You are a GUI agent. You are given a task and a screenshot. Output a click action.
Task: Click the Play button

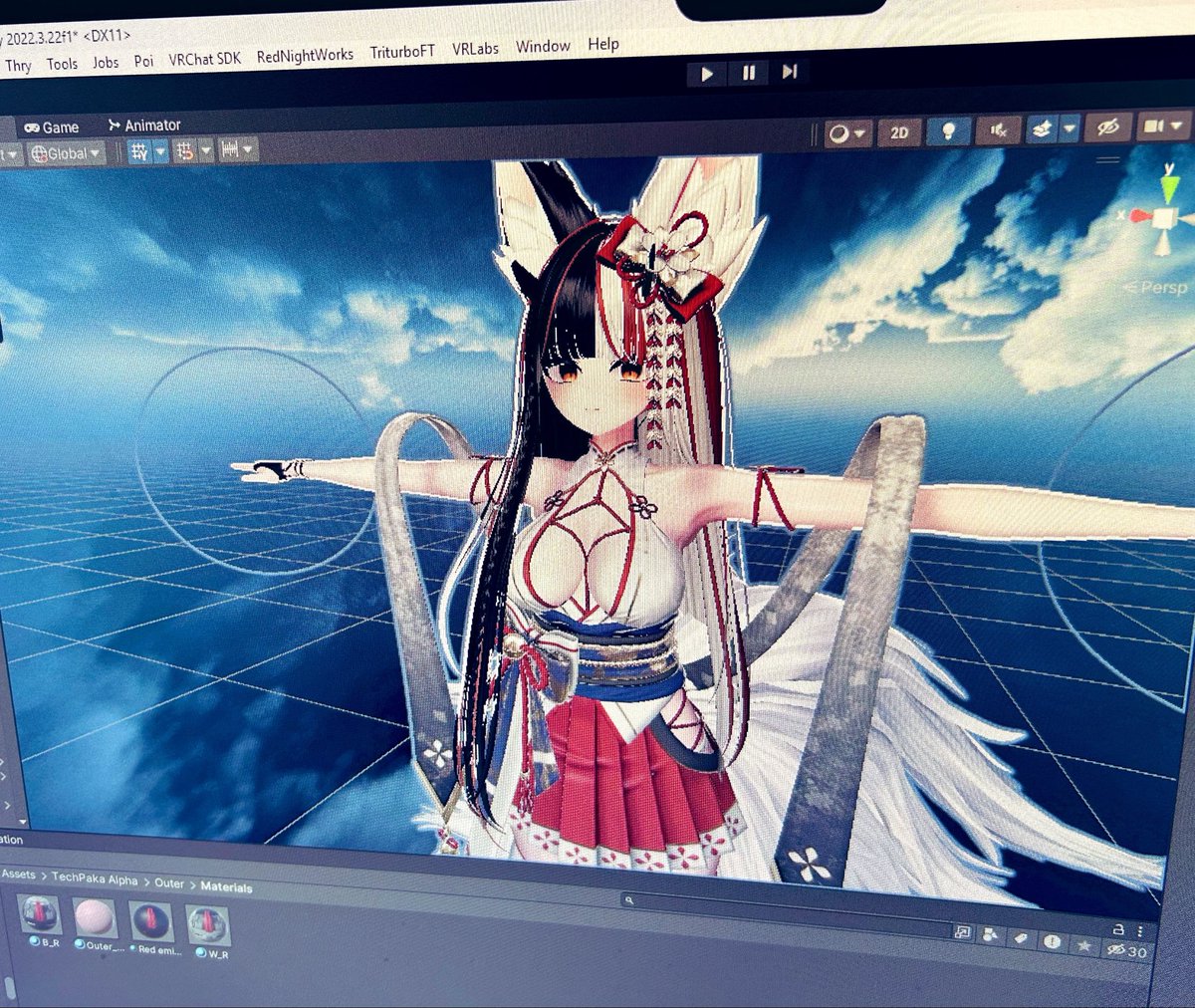(707, 74)
